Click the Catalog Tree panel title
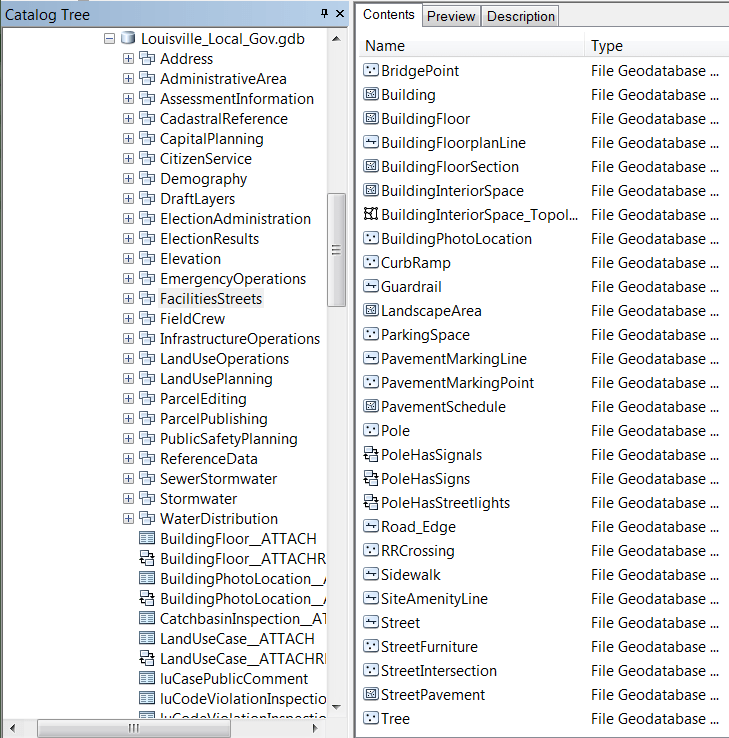Image resolution: width=729 pixels, height=738 pixels. [47, 15]
